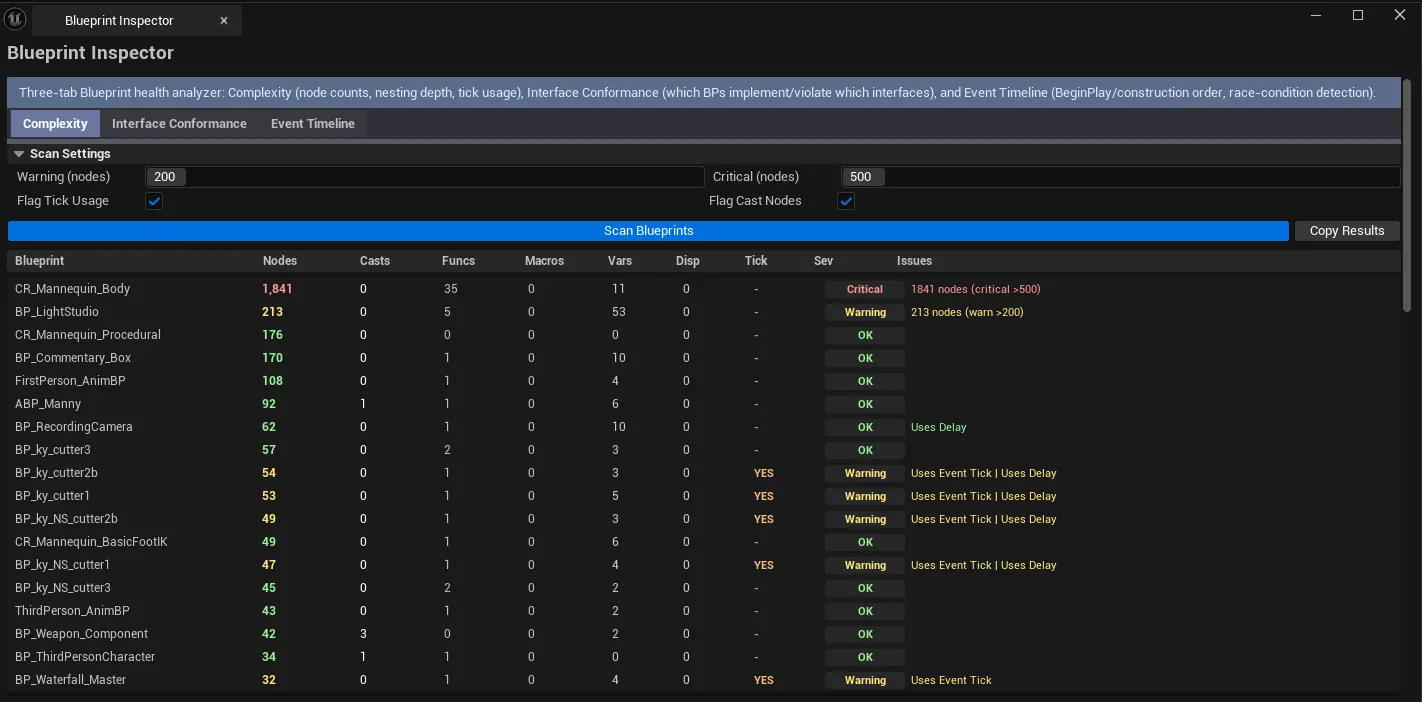Toggle the Flag Cast Nodes checkbox
The image size is (1422, 702).
coord(846,201)
